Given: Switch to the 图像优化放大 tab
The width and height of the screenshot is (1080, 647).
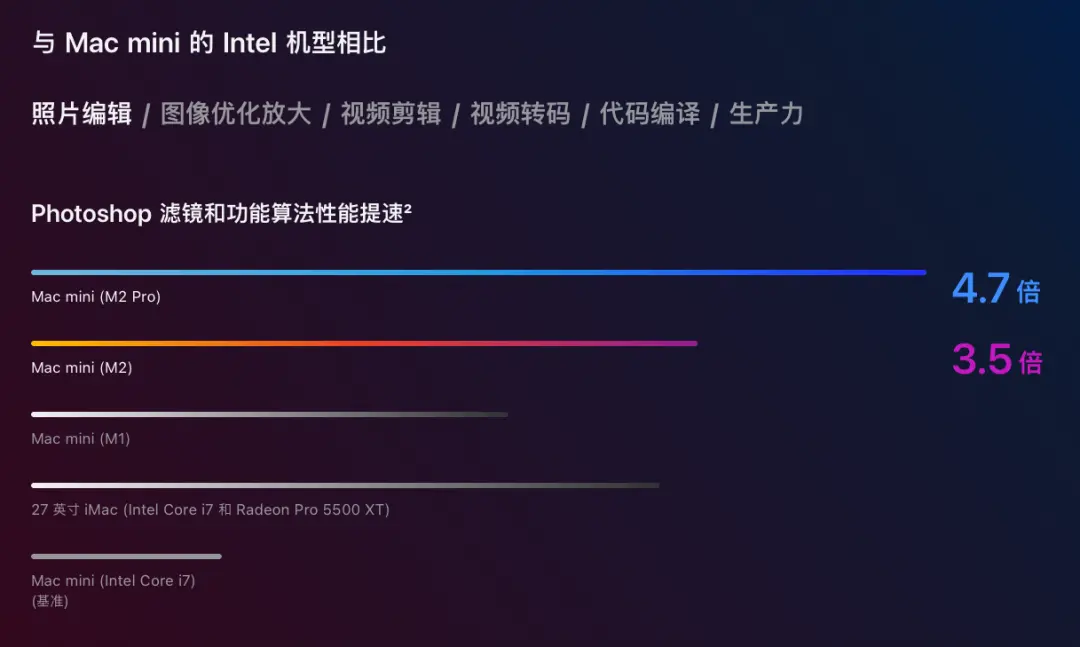Looking at the screenshot, I should pyautogui.click(x=236, y=114).
